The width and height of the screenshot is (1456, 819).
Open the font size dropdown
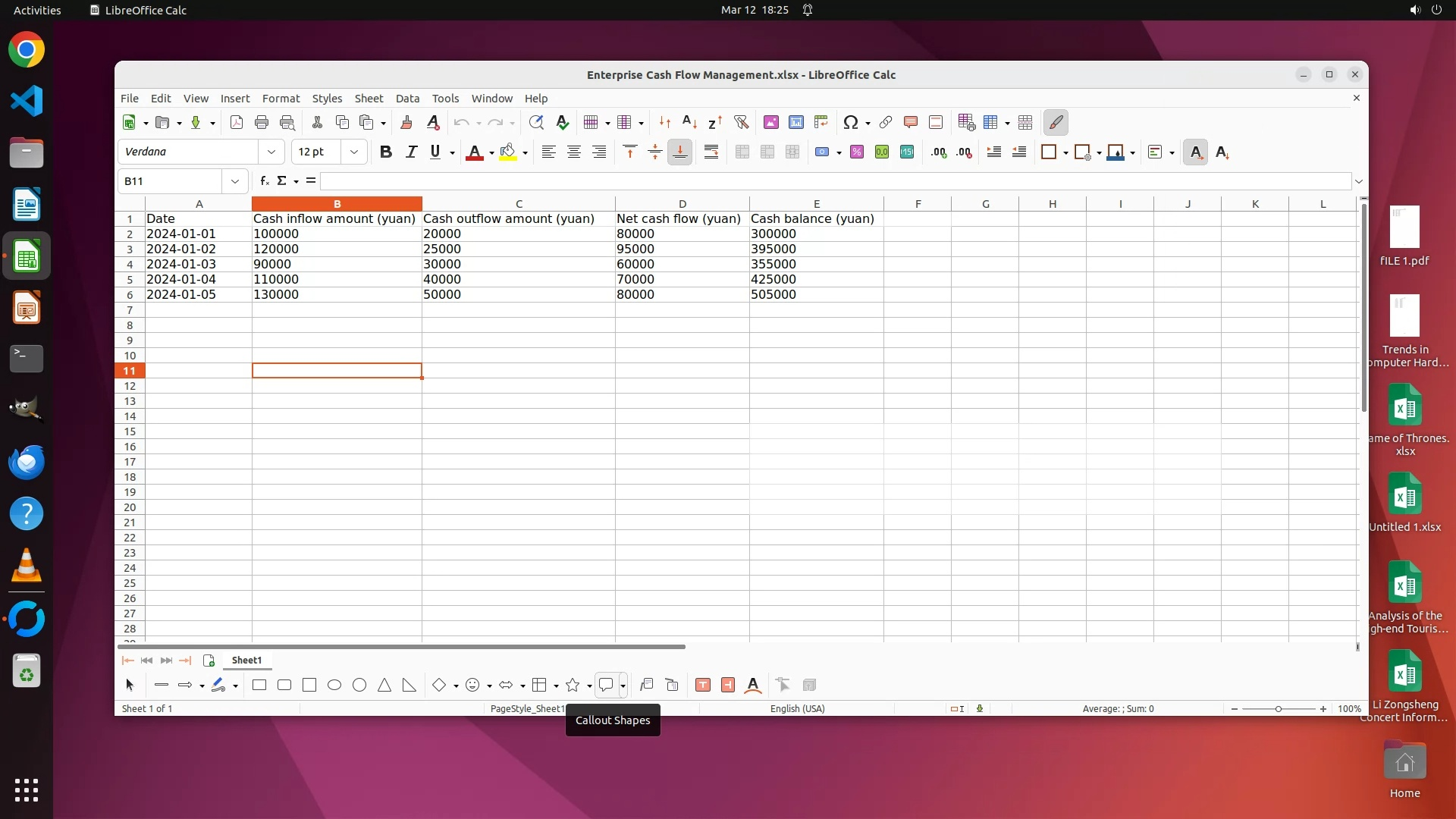(x=354, y=152)
